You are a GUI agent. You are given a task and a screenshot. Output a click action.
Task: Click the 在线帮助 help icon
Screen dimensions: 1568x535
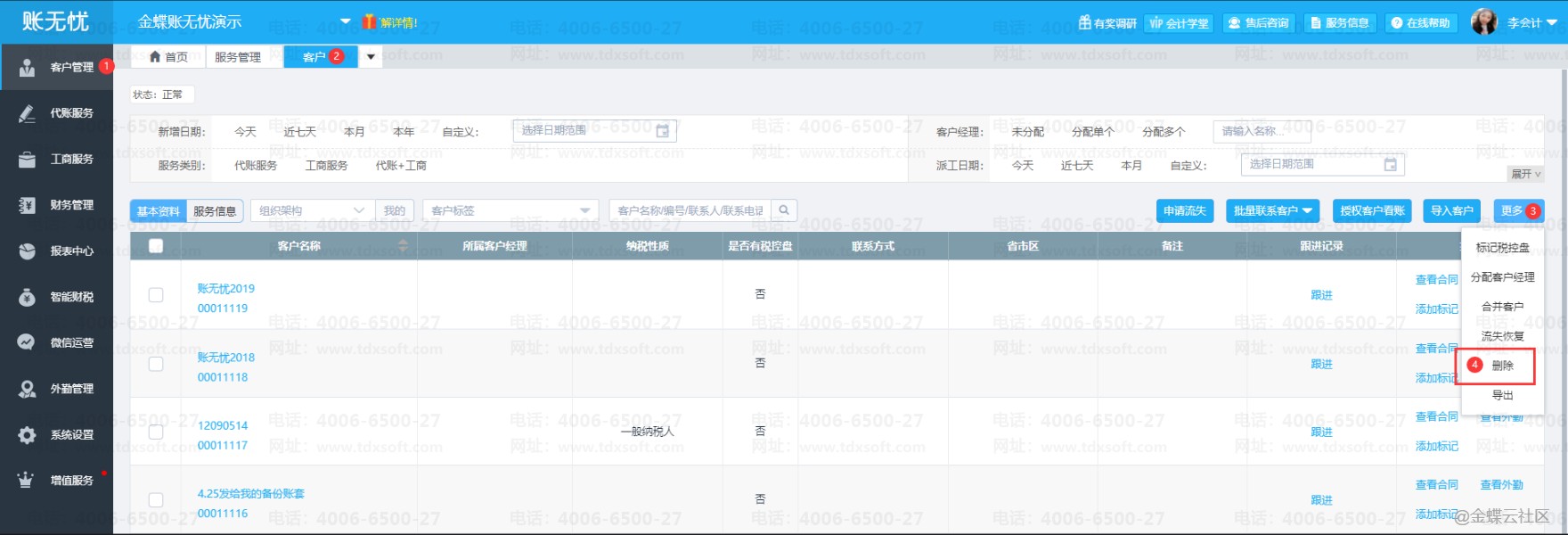point(1397,23)
